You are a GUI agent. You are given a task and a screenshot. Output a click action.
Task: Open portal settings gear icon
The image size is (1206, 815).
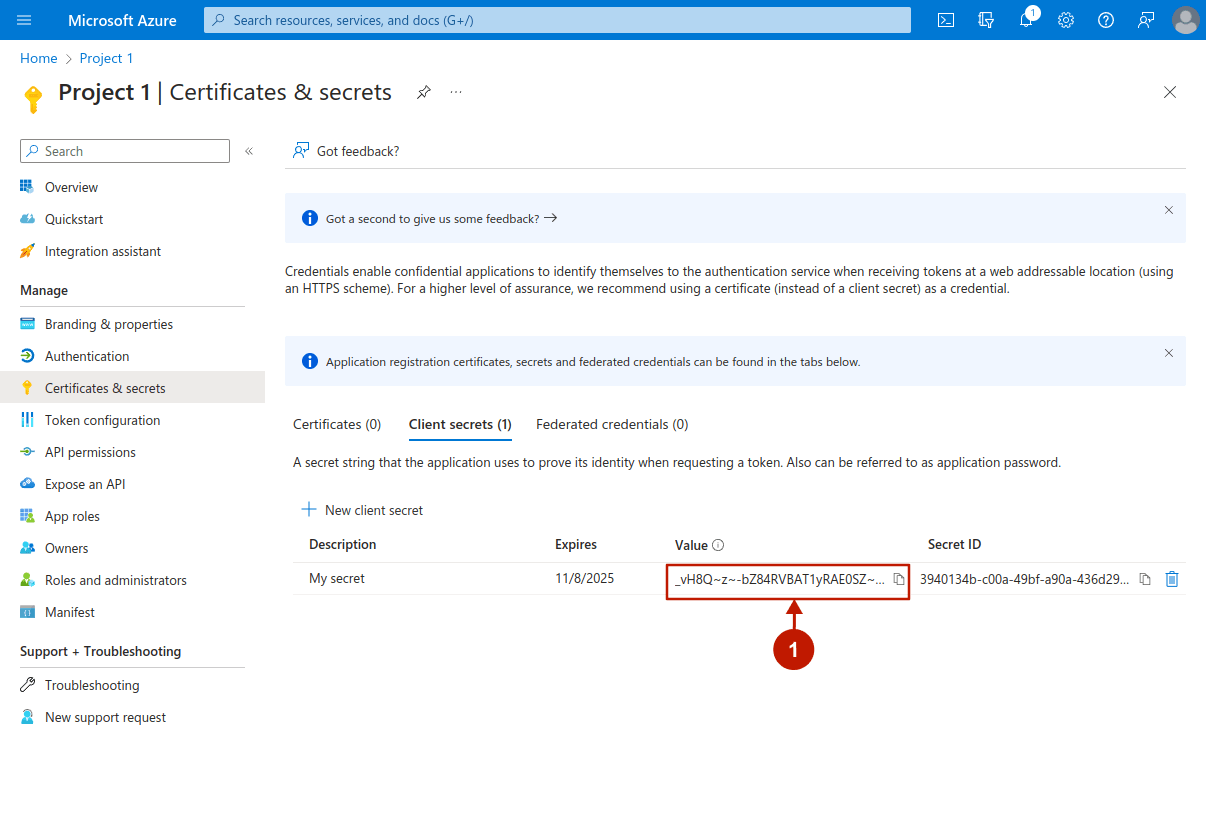[1066, 20]
